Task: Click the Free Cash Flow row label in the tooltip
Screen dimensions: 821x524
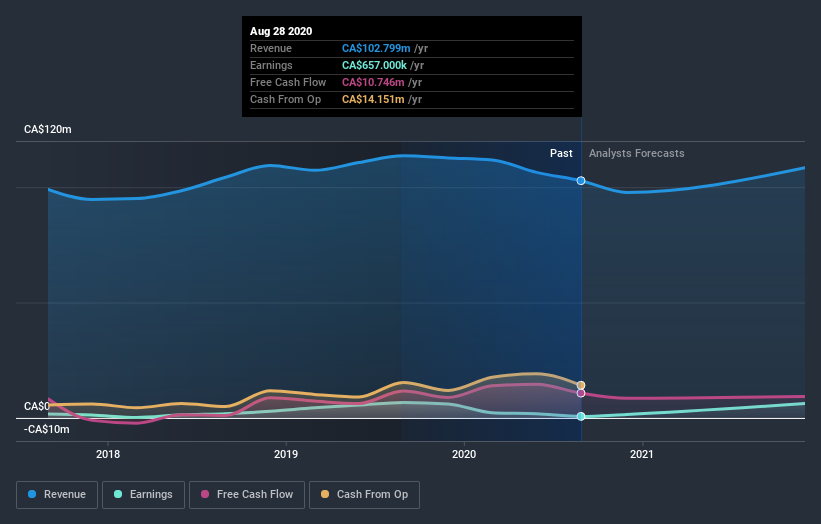Action: tap(288, 82)
